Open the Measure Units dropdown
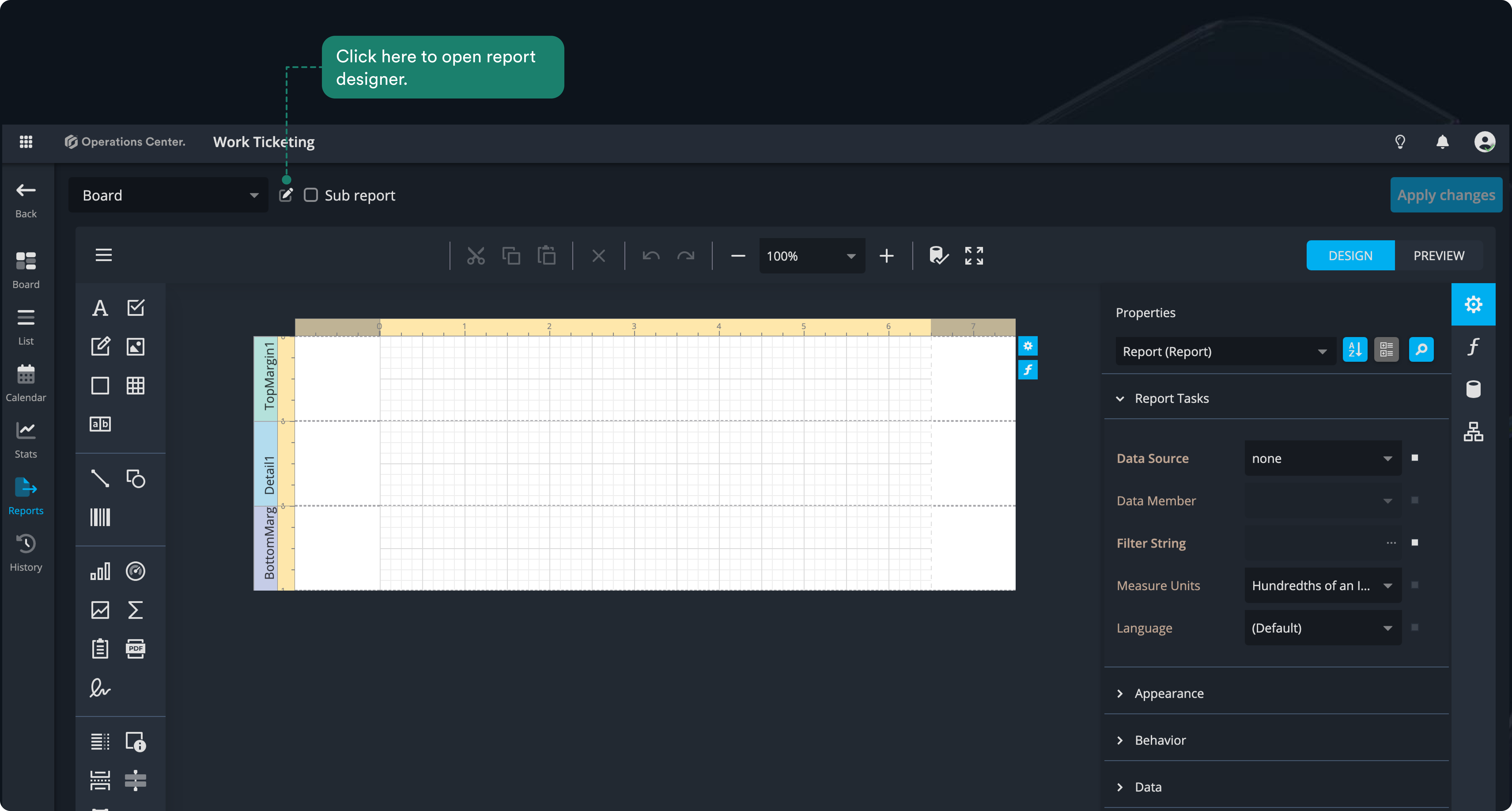Viewport: 1512px width, 811px height. pos(1323,586)
